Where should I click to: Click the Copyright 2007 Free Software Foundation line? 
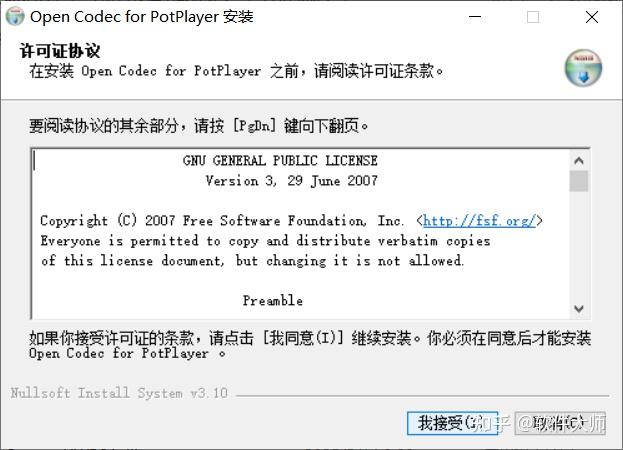click(x=291, y=220)
